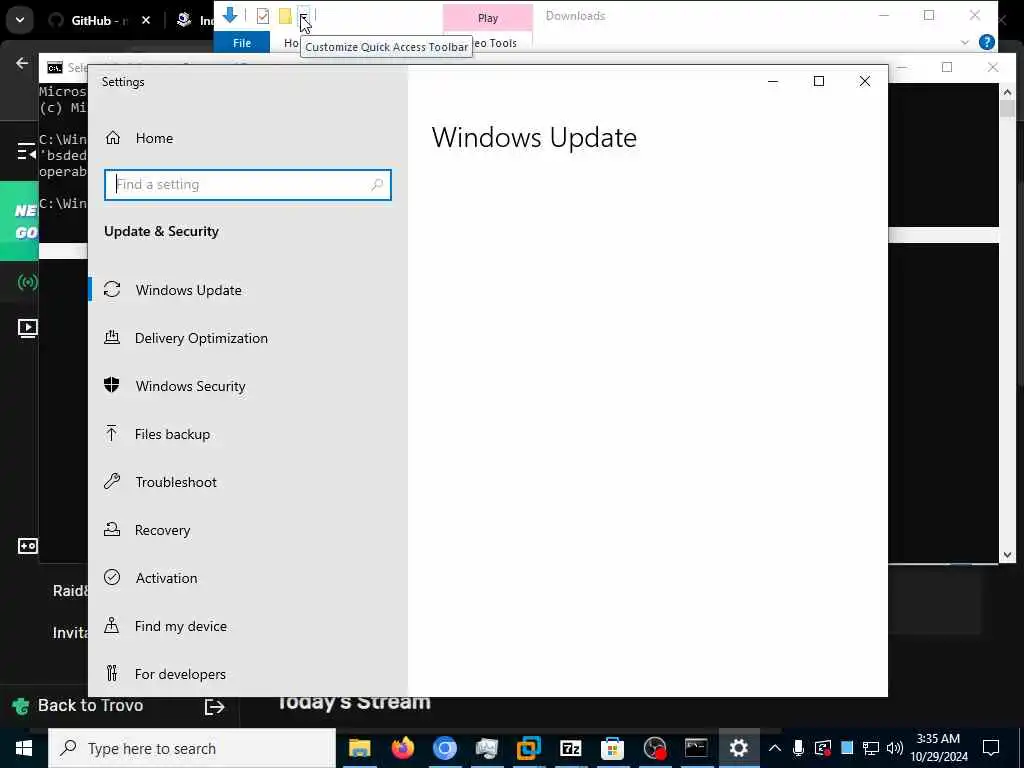This screenshot has width=1024, height=768.
Task: Collapse Trovo sidebar menu icon
Action: point(27,152)
